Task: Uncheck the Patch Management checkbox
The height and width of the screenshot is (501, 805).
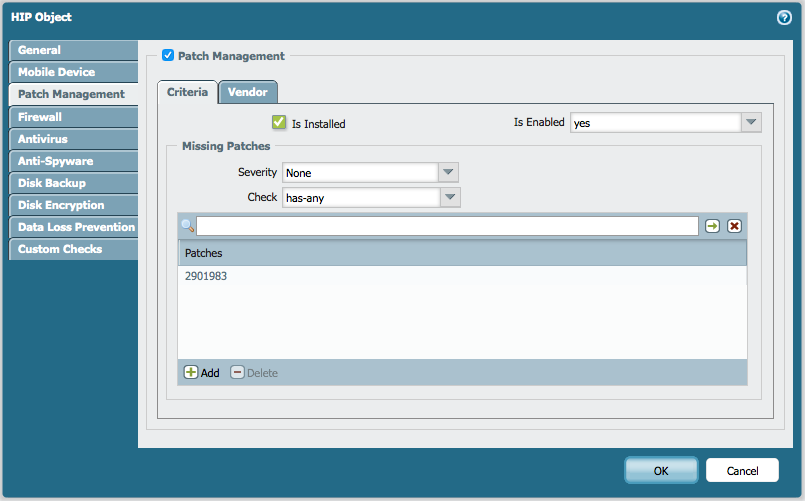Action: pyautogui.click(x=168, y=55)
